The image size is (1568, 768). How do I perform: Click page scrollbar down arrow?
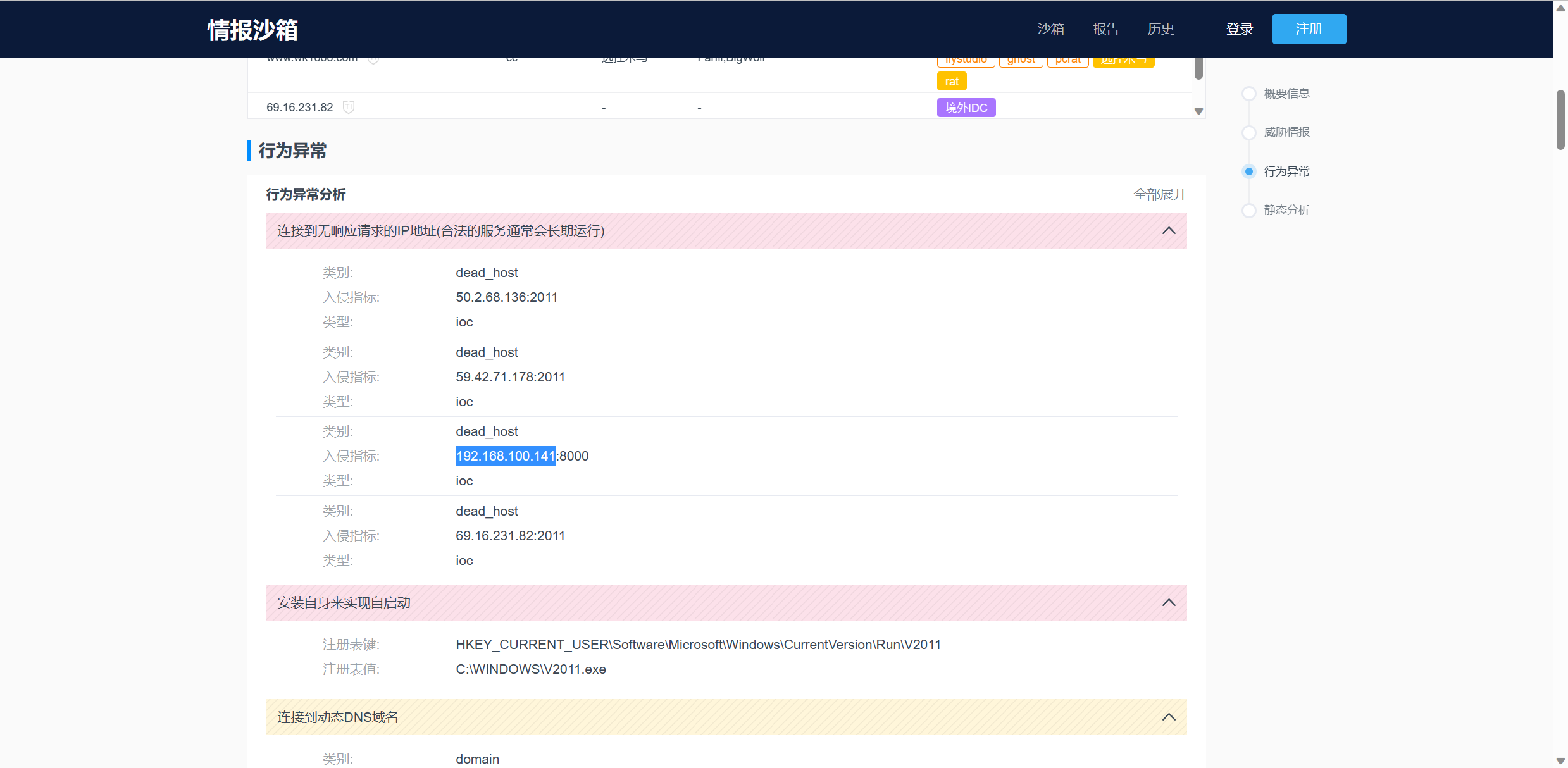click(x=1560, y=761)
